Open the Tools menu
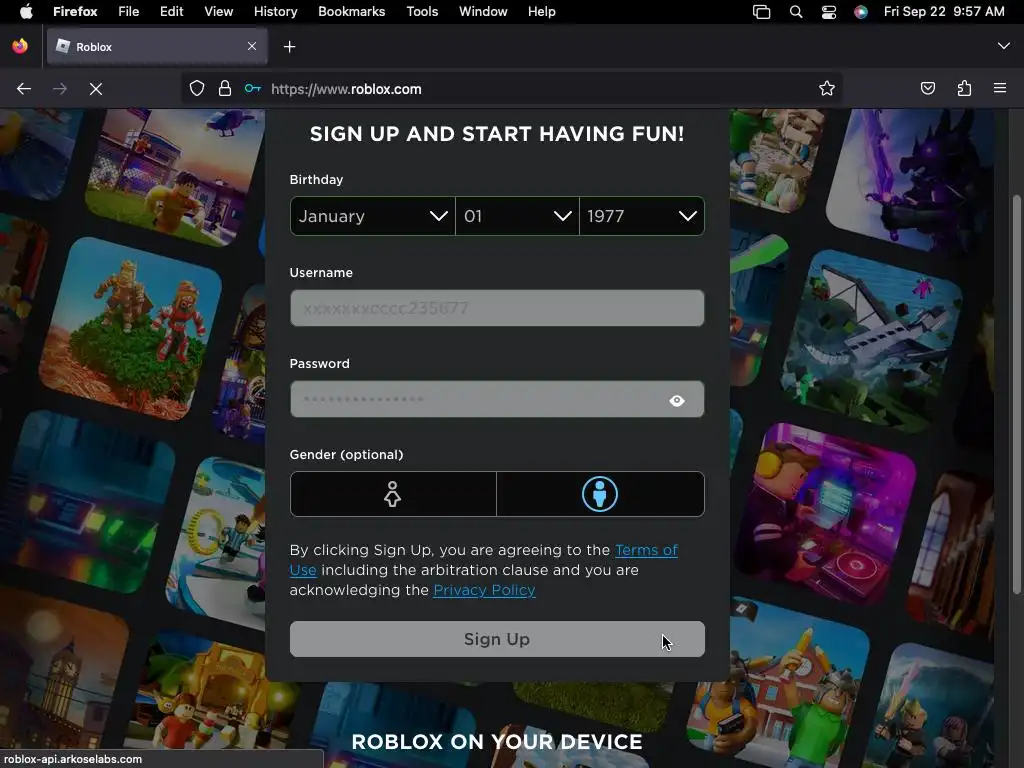 point(422,11)
